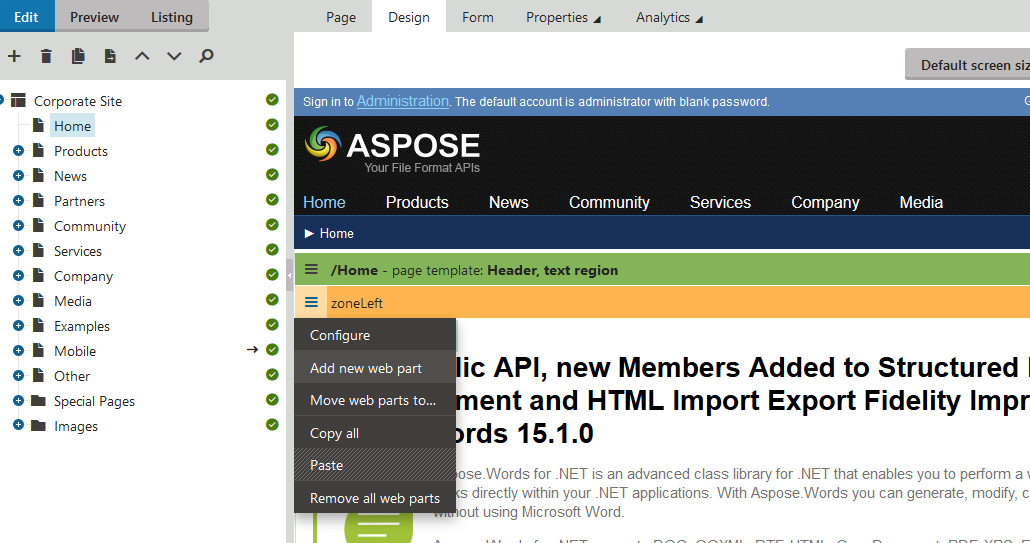Click the New document plus icon
The image size is (1030, 543).
(14, 56)
